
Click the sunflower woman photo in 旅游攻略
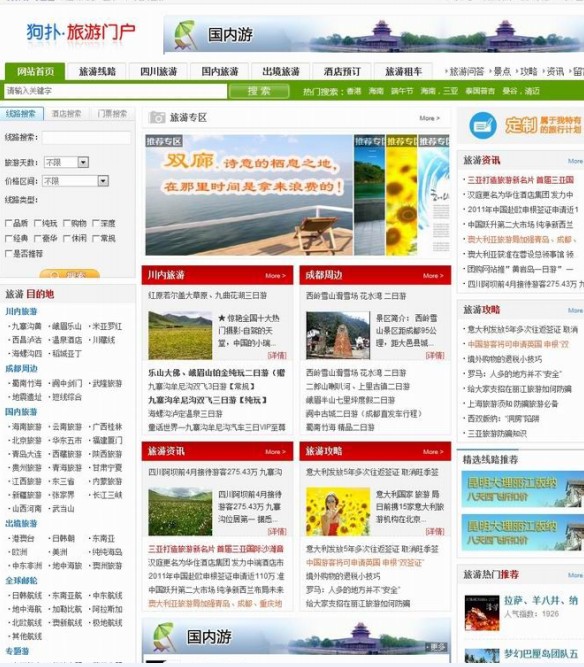click(338, 511)
